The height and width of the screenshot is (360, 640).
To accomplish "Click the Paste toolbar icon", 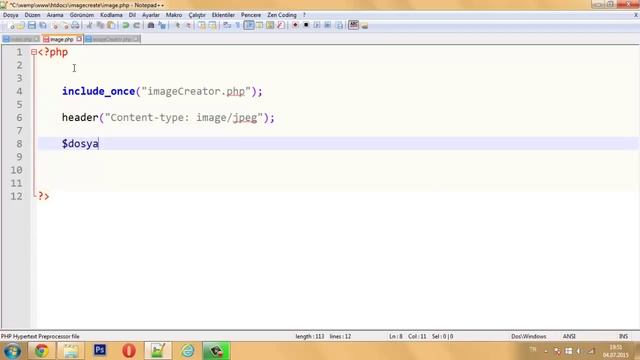I will [111, 25].
